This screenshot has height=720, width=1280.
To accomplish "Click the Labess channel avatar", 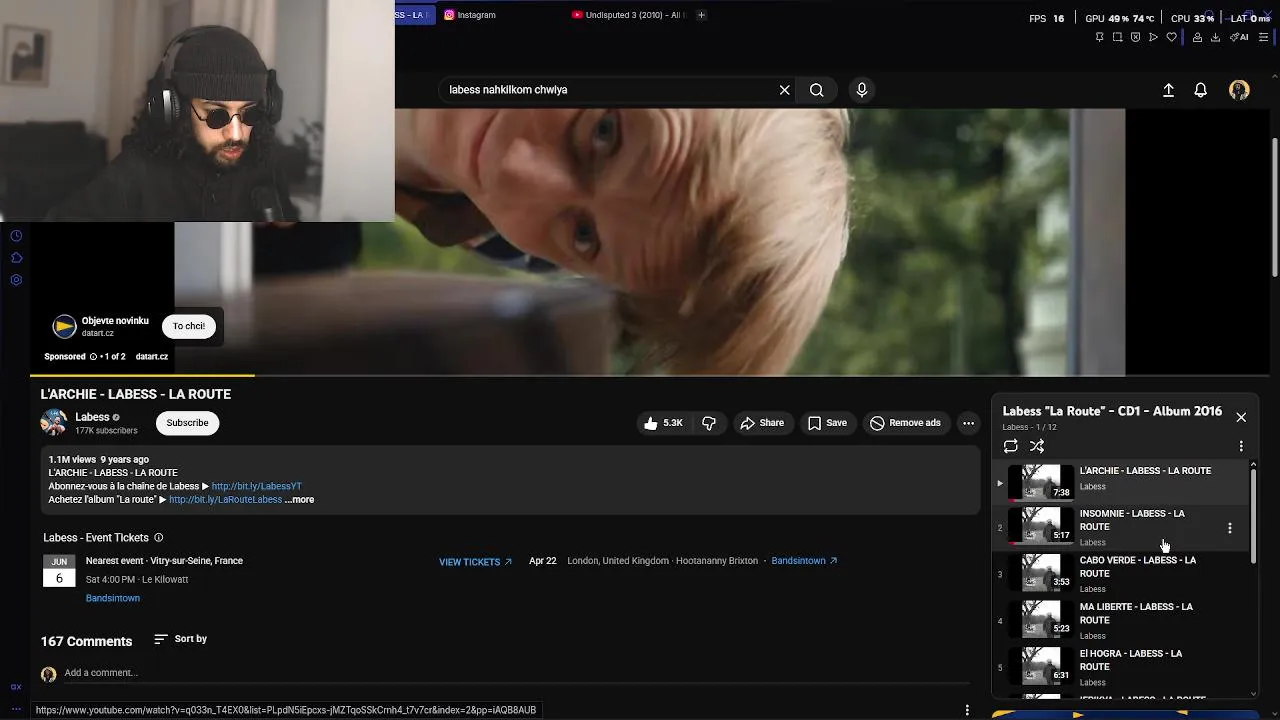I will 53,423.
